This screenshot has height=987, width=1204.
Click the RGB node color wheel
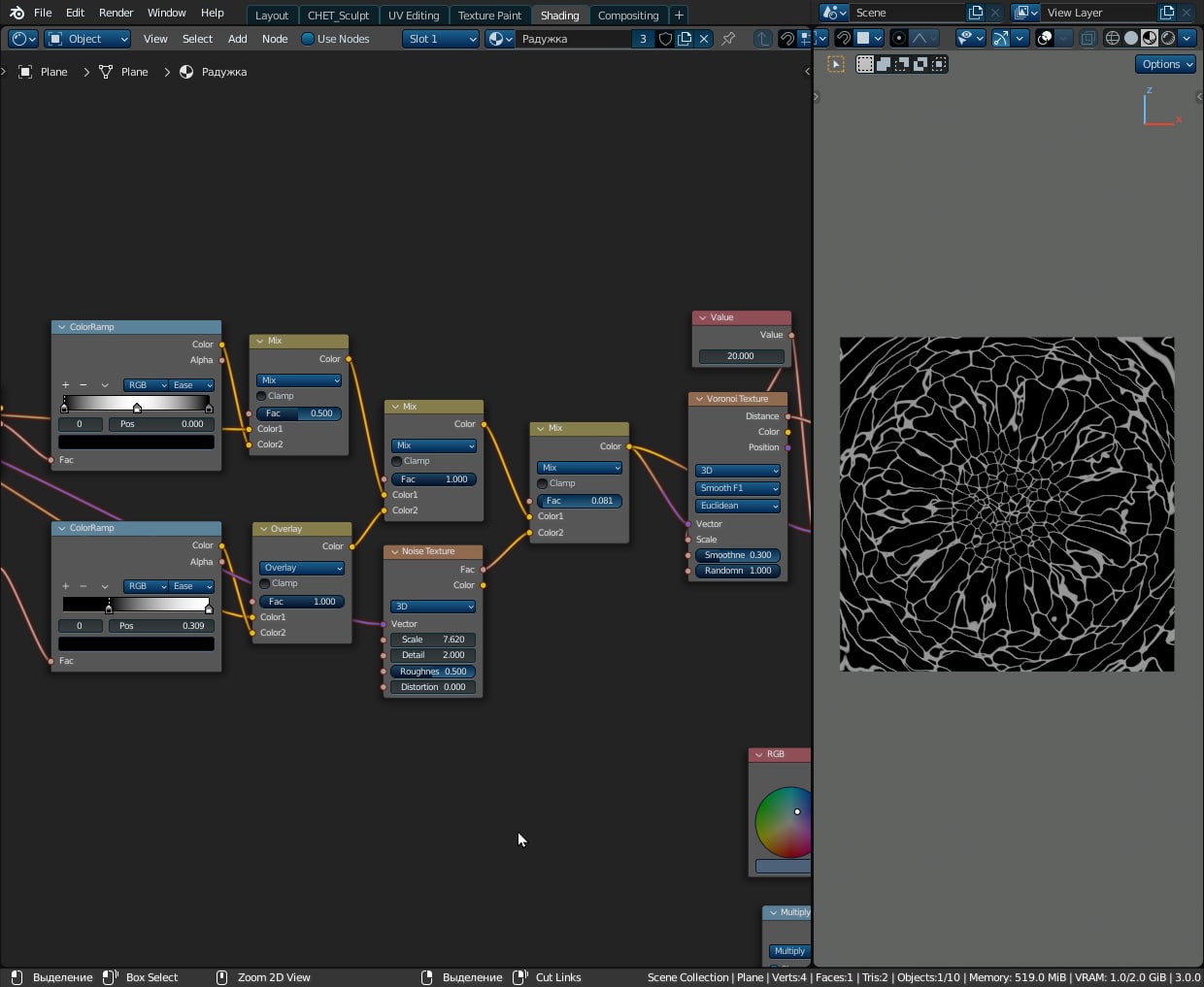(x=784, y=823)
